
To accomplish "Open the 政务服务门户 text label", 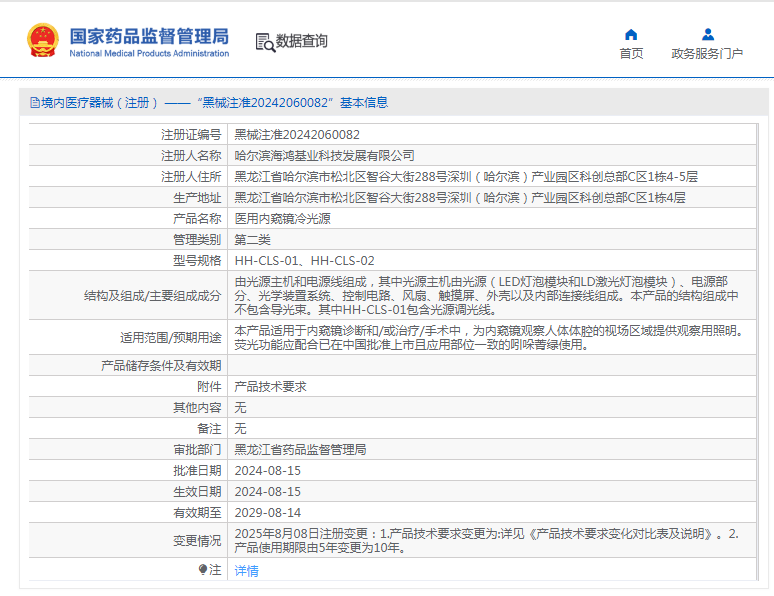I will [x=707, y=54].
